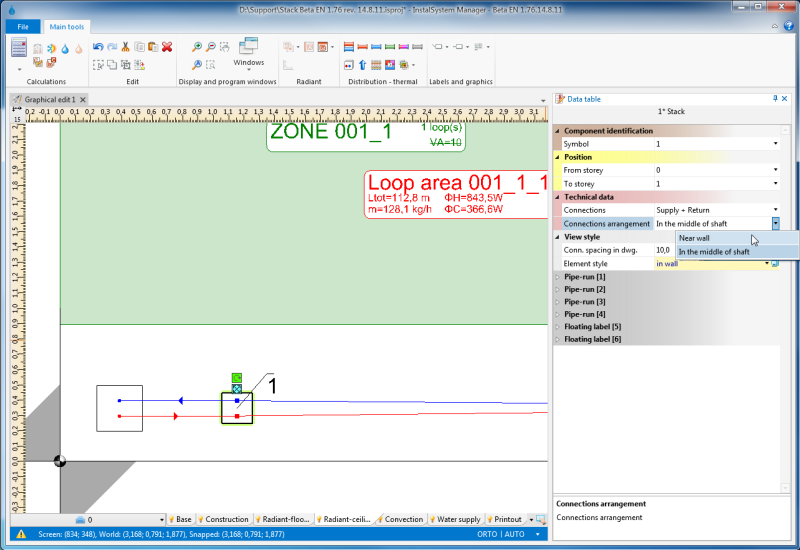Viewport: 800px width, 550px height.
Task: Open the layer tabs overflow dropdown arrow
Action: pyautogui.click(x=531, y=520)
